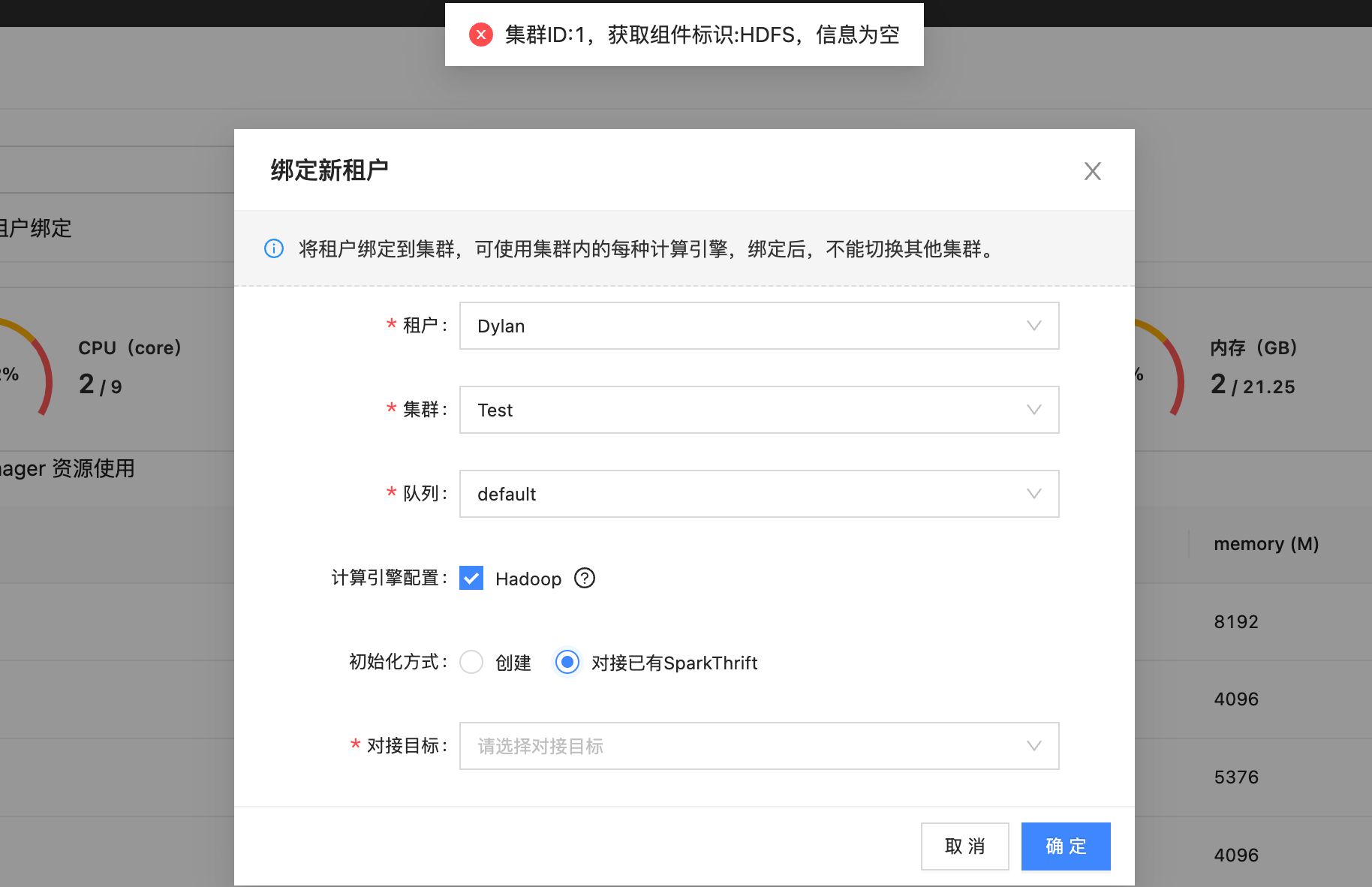The height and width of the screenshot is (887, 1372).
Task: Close the 绑定新租户 dialog
Action: [1092, 171]
